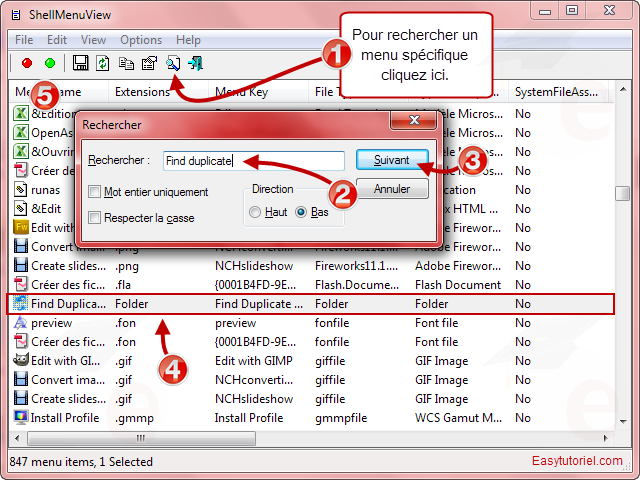
Task: Select the gmmpfile cell
Action: [x=341, y=418]
